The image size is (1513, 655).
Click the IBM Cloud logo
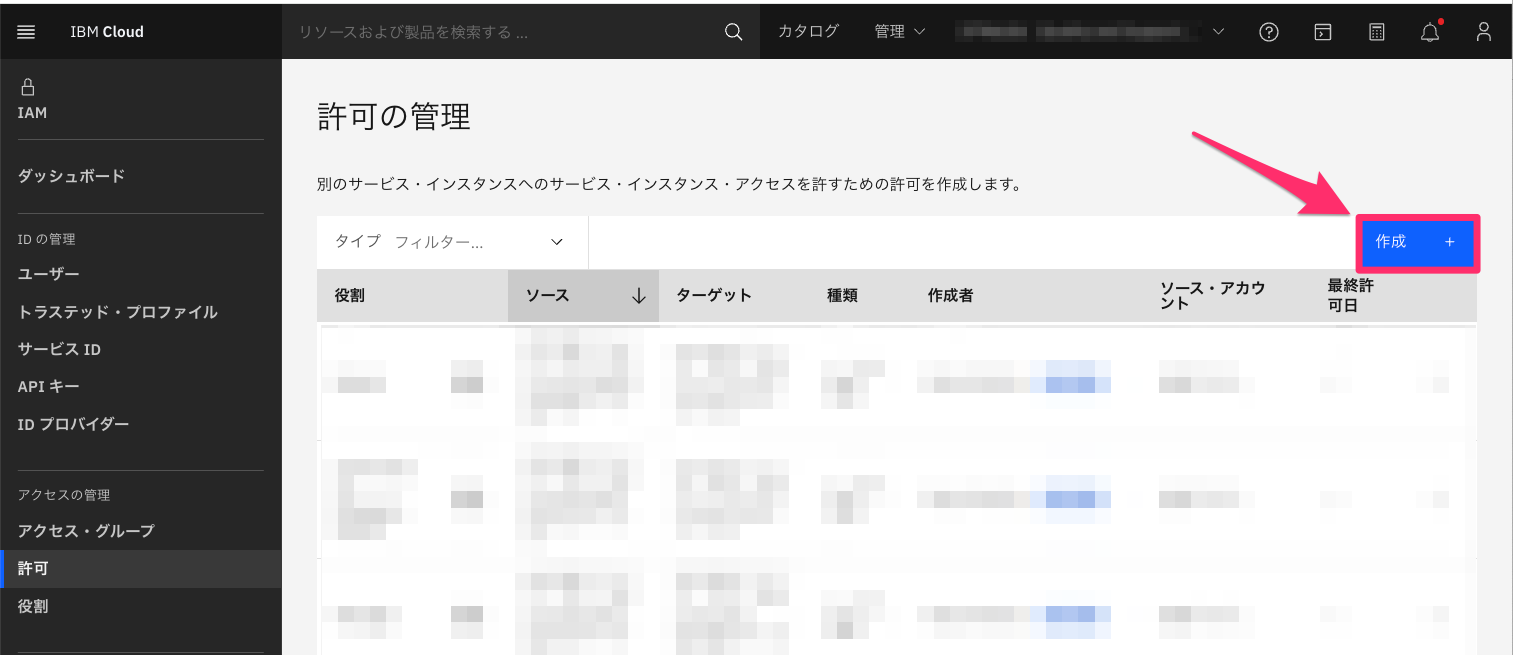[x=106, y=31]
